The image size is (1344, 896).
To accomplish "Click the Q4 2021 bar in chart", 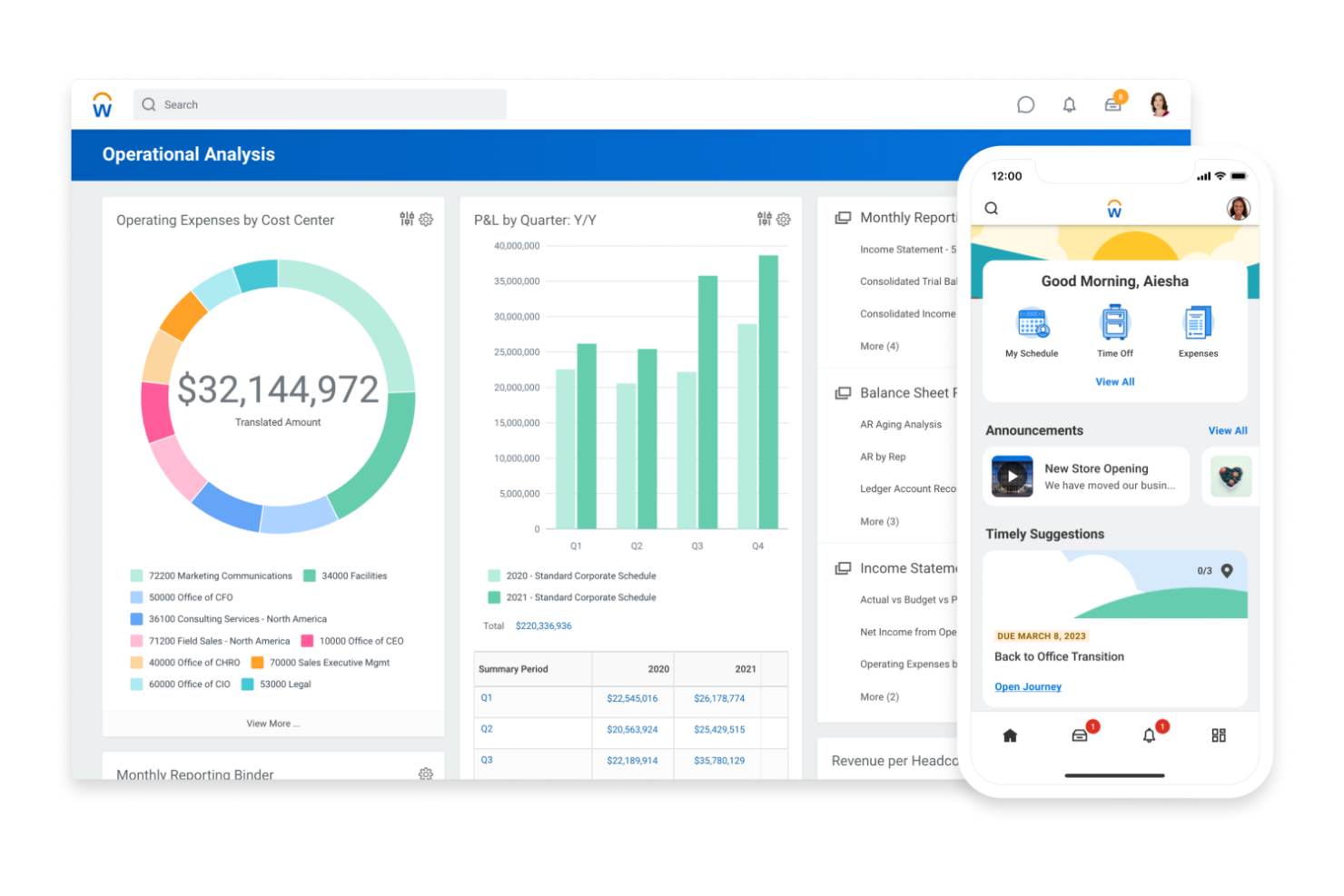I will coord(768,392).
